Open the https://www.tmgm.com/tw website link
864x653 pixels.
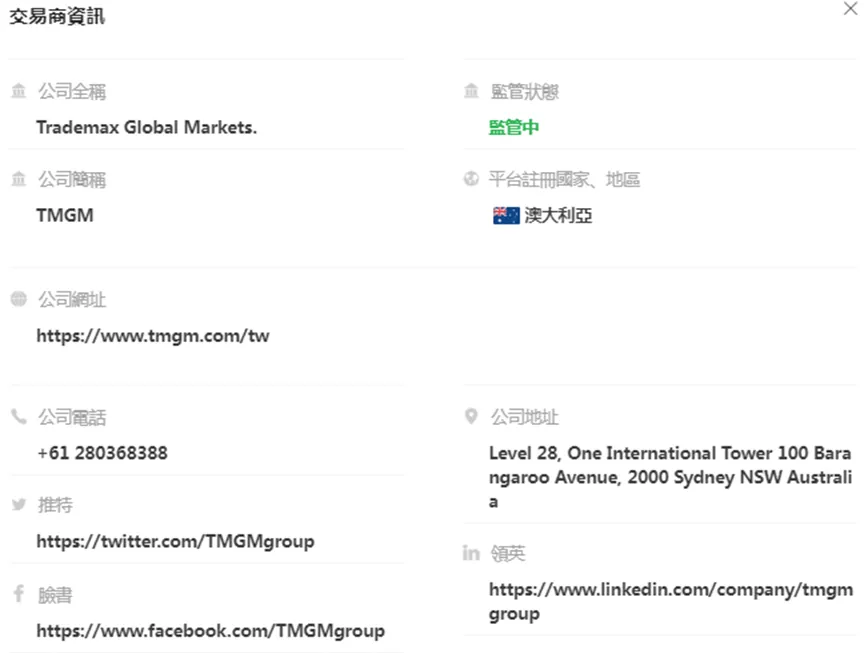[x=153, y=336]
